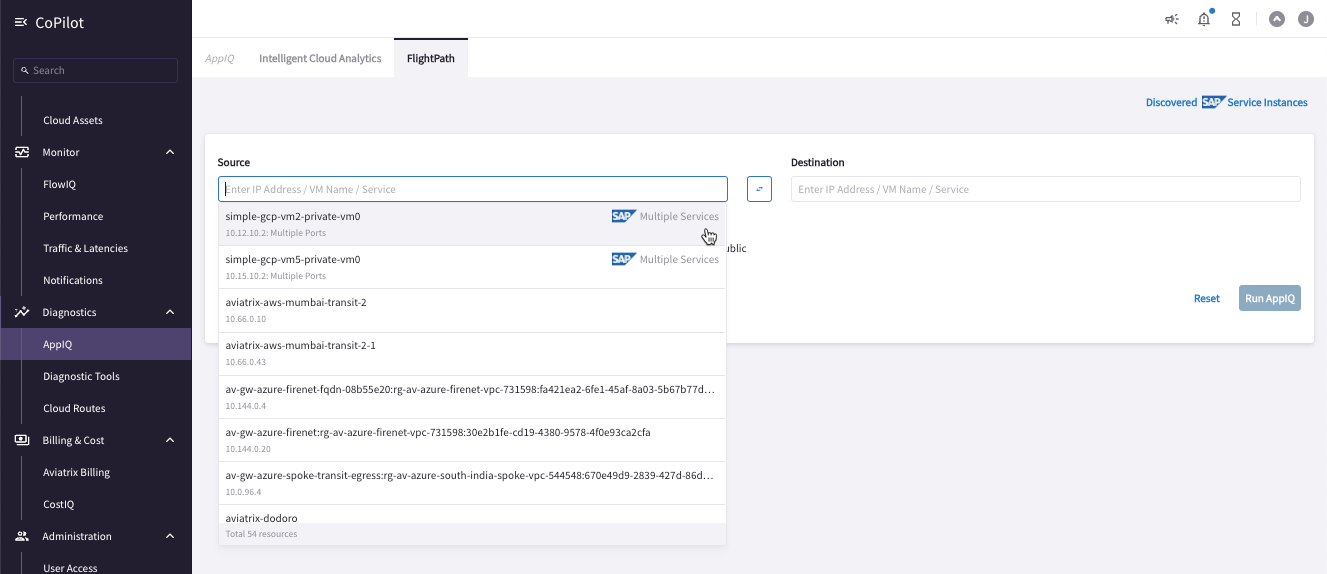Open FlowIQ in sidebar
Screen dimensions: 1327x574
[59, 184]
